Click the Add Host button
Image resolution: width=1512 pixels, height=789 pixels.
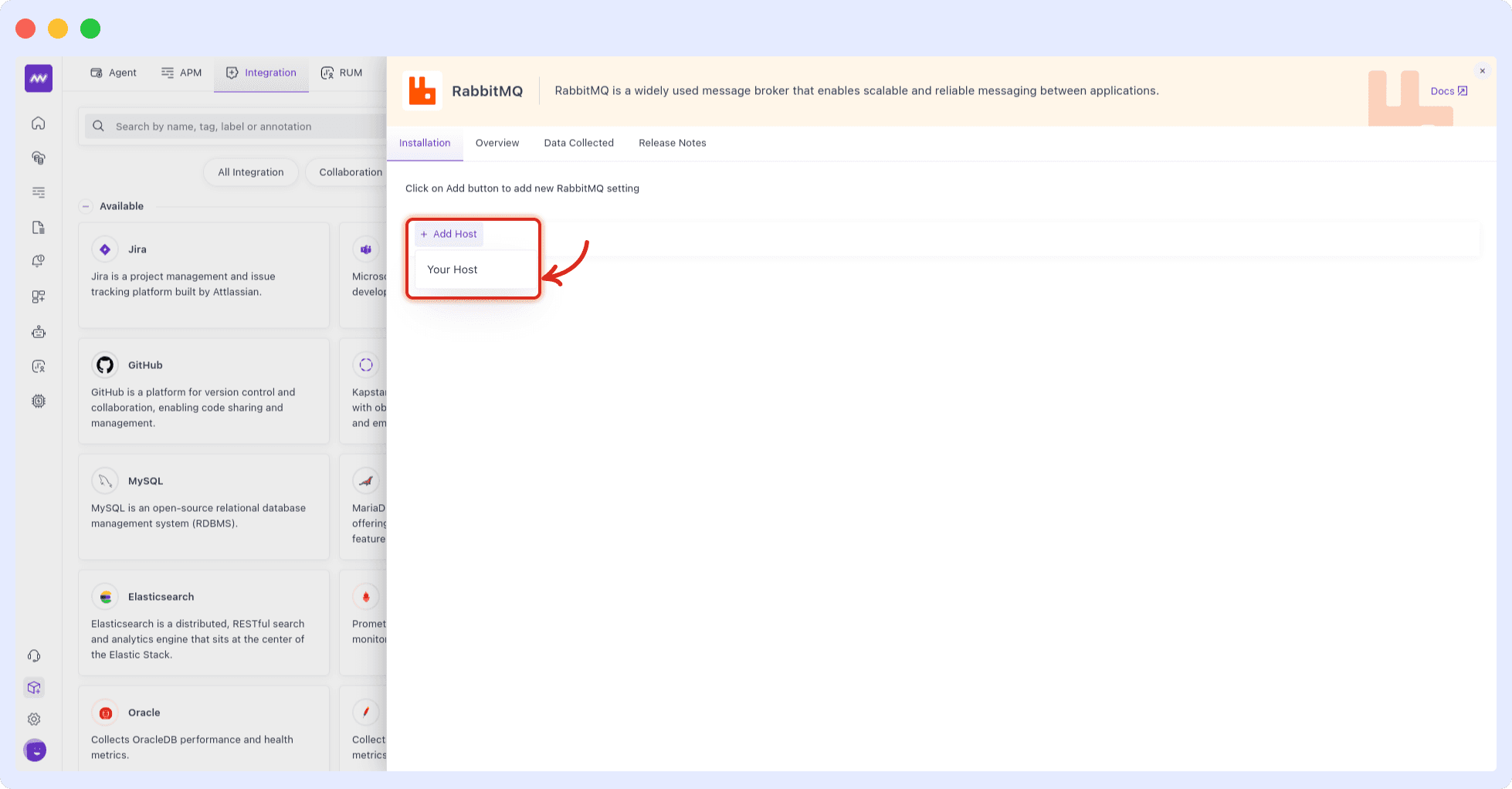click(x=448, y=234)
